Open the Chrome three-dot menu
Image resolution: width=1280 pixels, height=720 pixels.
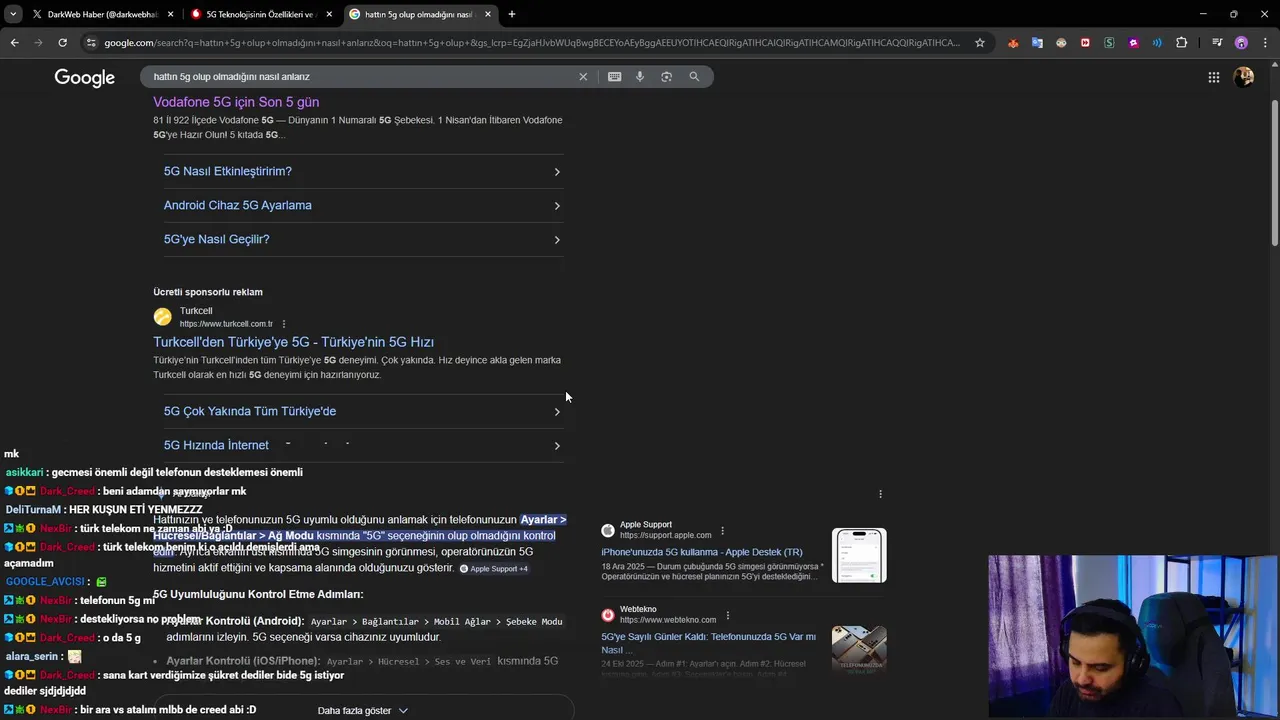click(1265, 43)
